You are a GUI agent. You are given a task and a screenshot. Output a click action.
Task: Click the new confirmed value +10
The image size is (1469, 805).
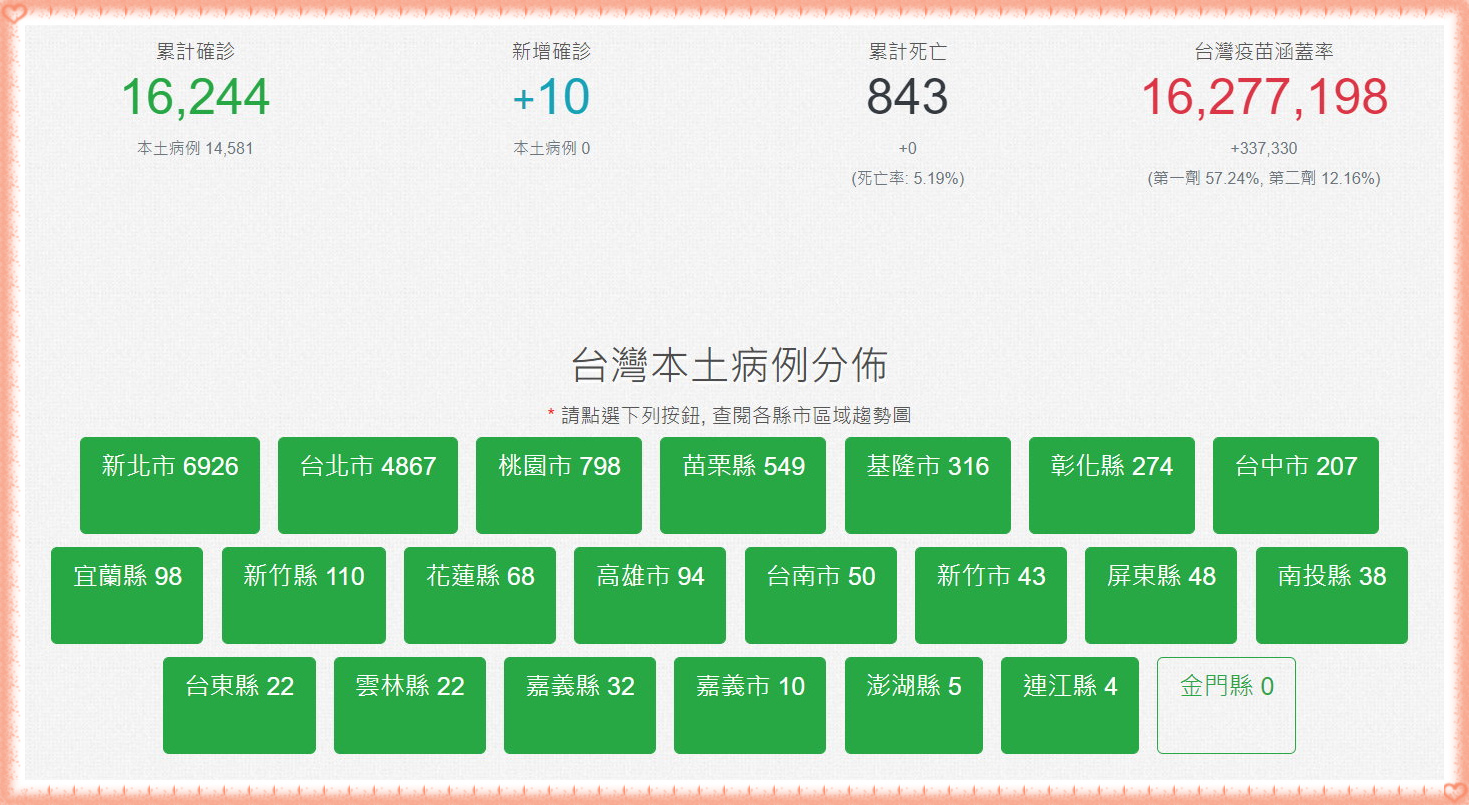[551, 97]
